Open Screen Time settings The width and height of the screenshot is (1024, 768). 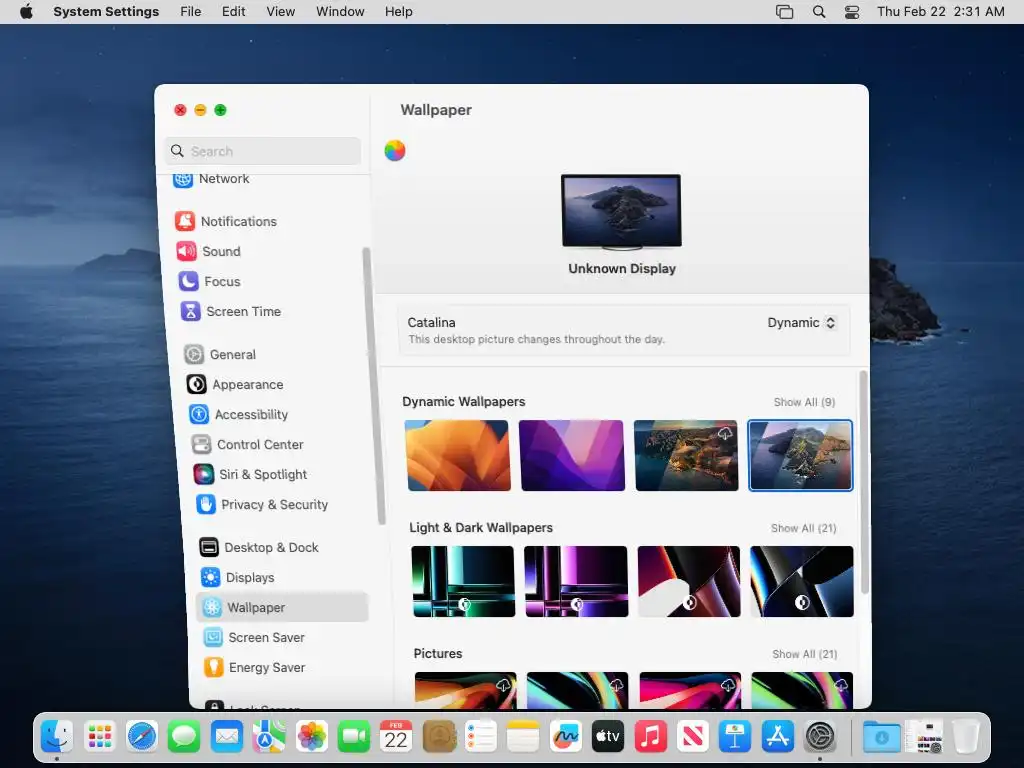[x=231, y=312]
